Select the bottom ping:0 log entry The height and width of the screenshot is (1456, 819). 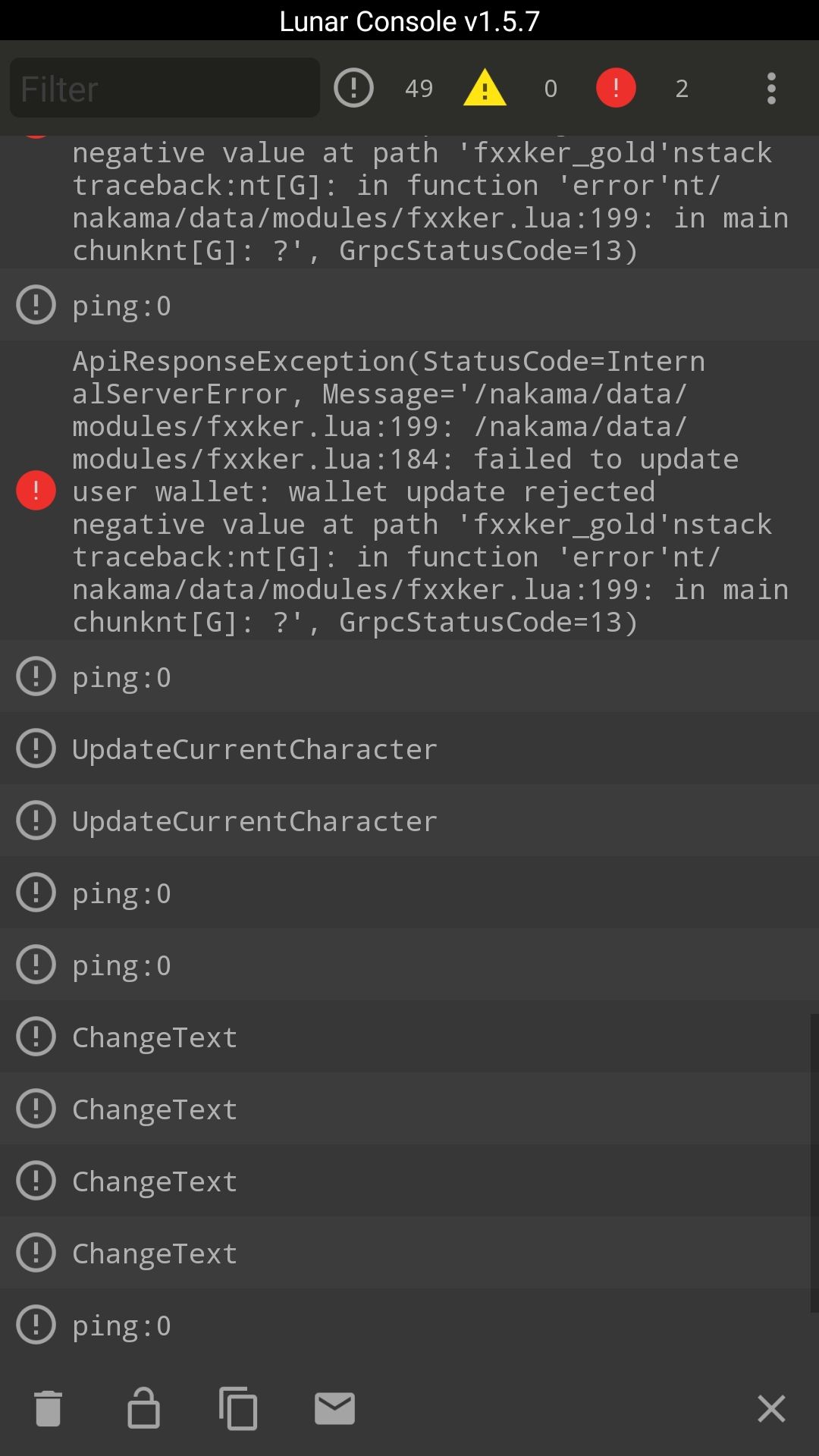409,1325
